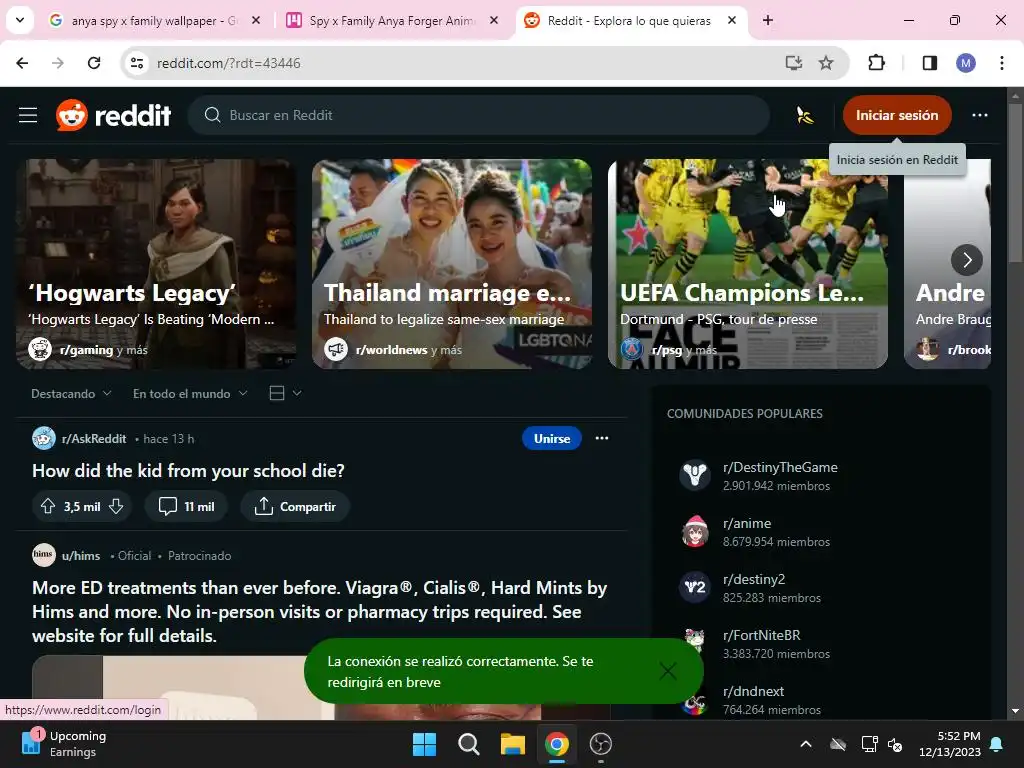The image size is (1024, 768).
Task: Click the u/hims advertiser avatar
Action: click(44, 555)
